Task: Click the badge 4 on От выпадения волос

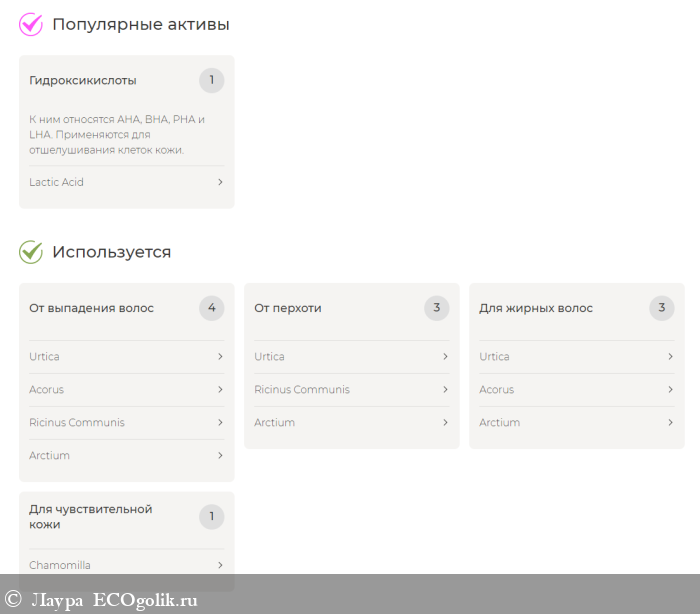Action: (x=211, y=308)
